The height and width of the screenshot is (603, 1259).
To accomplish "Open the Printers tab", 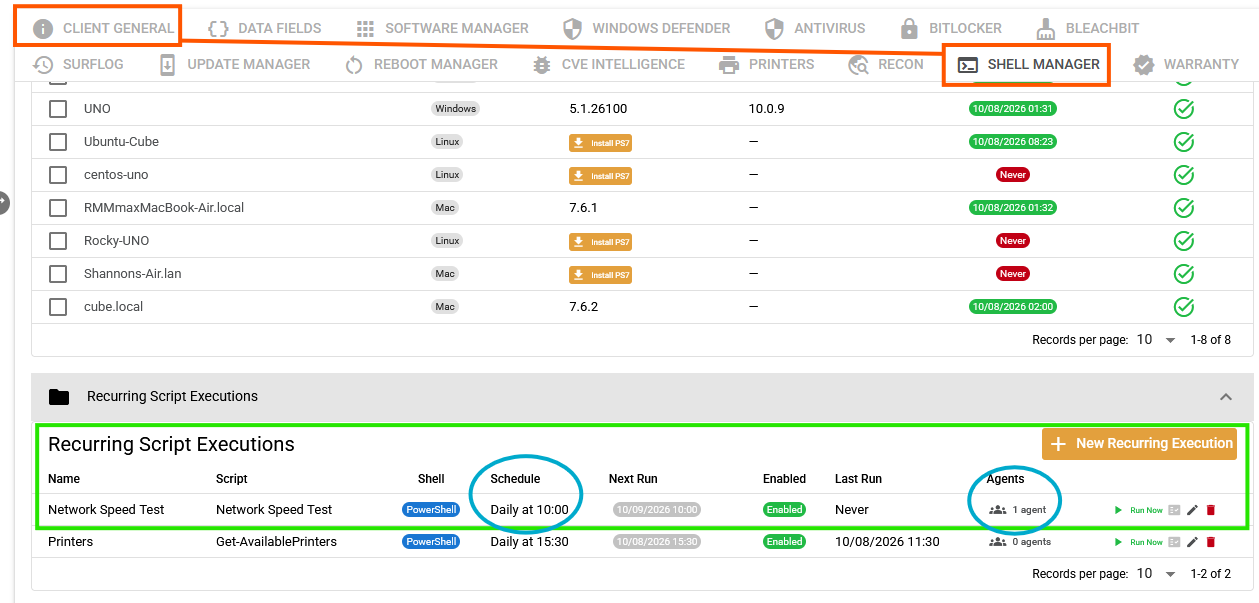I will tap(767, 64).
